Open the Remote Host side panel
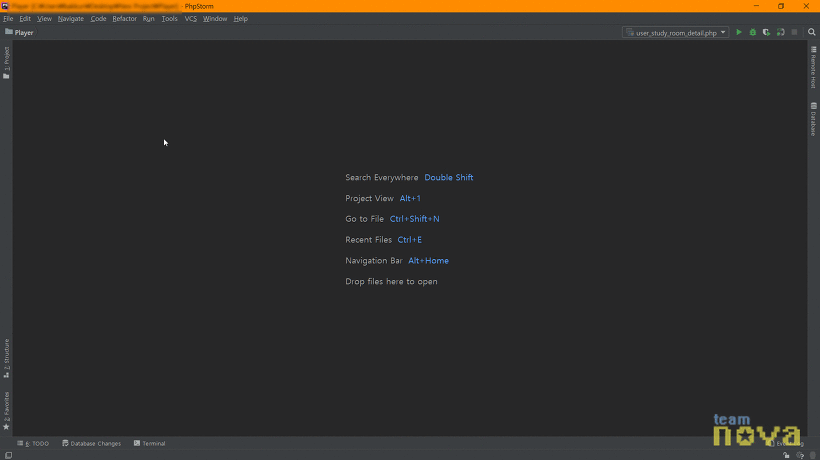Image resolution: width=820 pixels, height=460 pixels. point(814,67)
